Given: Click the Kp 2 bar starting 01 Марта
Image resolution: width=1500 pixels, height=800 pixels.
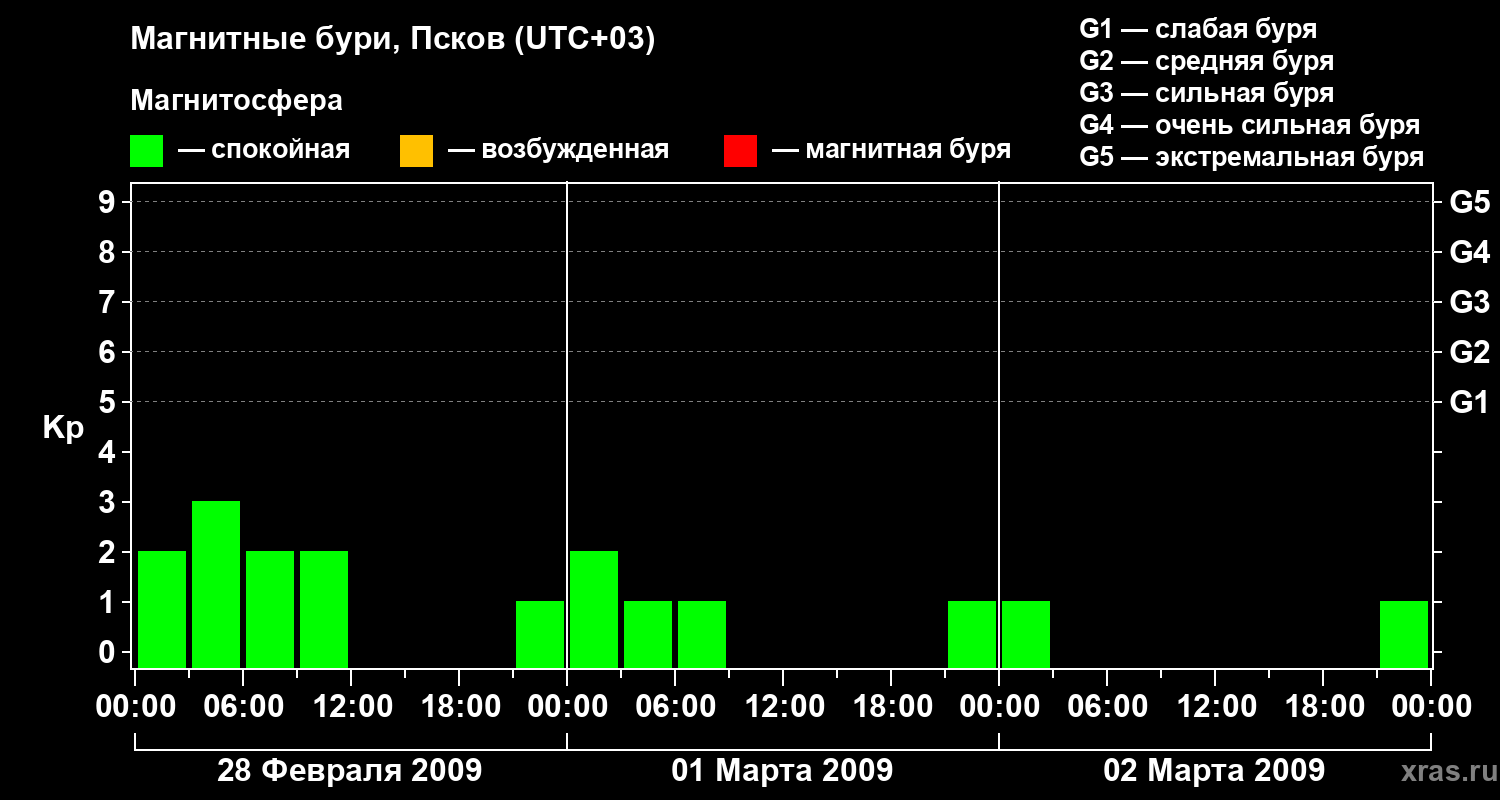Looking at the screenshot, I should click(x=594, y=609).
